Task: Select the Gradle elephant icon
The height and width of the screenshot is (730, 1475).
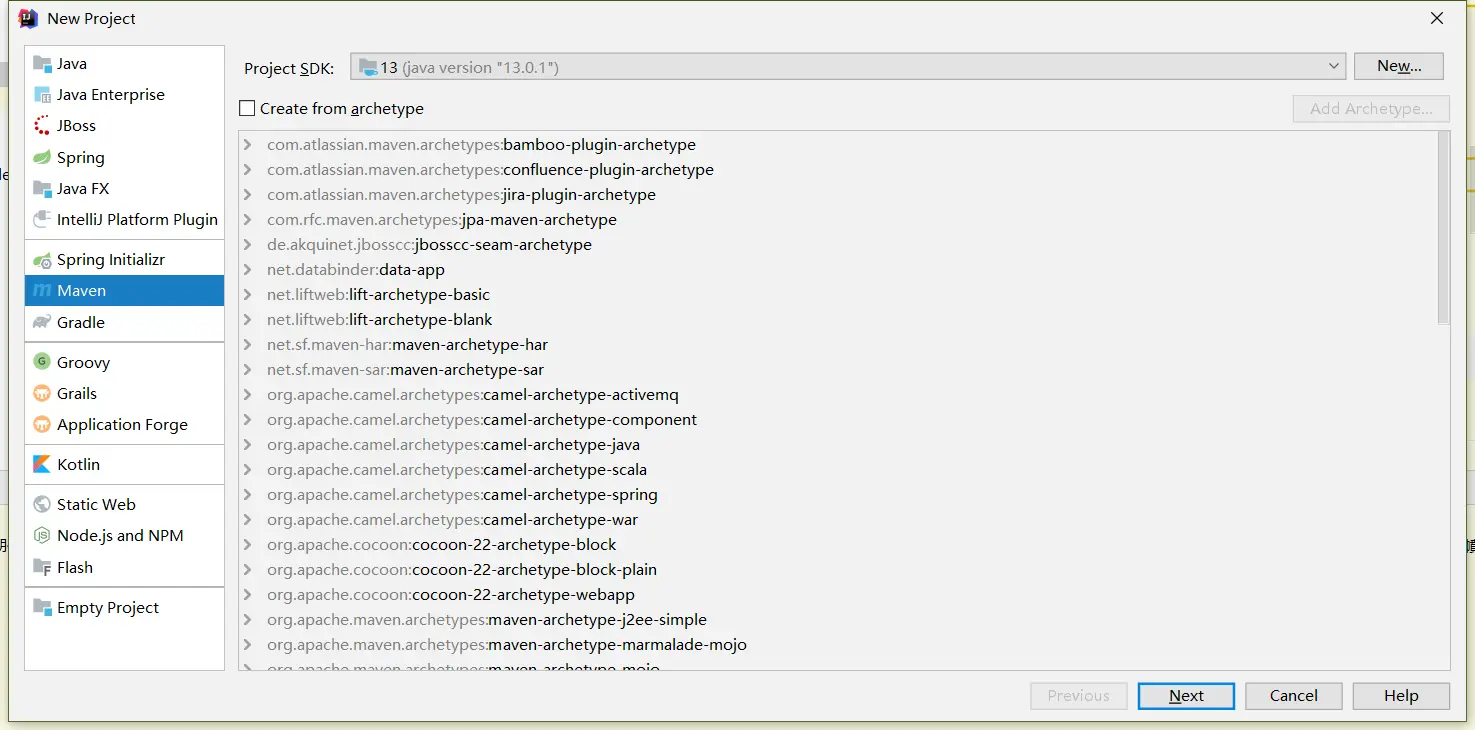Action: coord(42,323)
